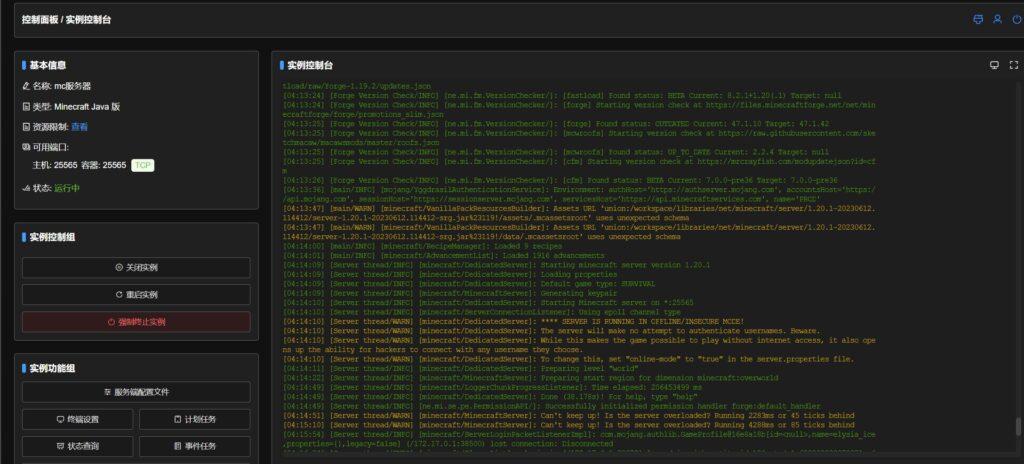The image size is (1024, 464).
Task: Click the 主机: 25565 port text
Action: pyautogui.click(x=55, y=165)
